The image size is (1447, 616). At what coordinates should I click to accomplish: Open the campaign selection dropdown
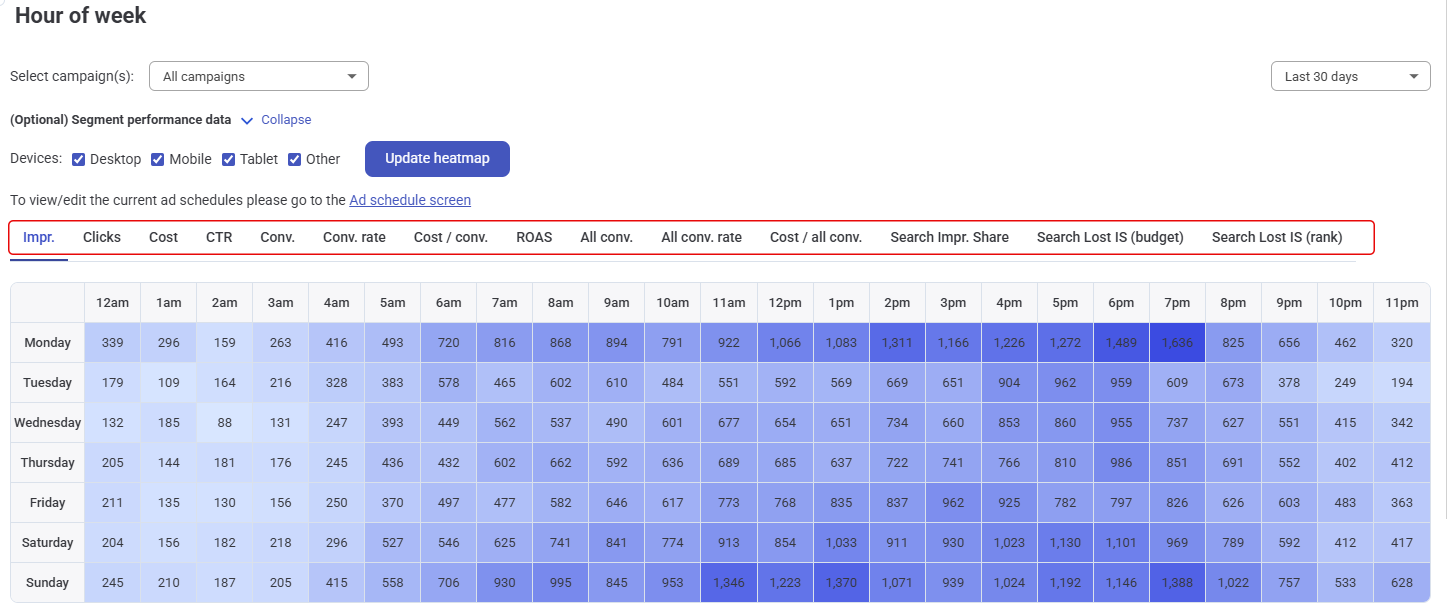[258, 76]
